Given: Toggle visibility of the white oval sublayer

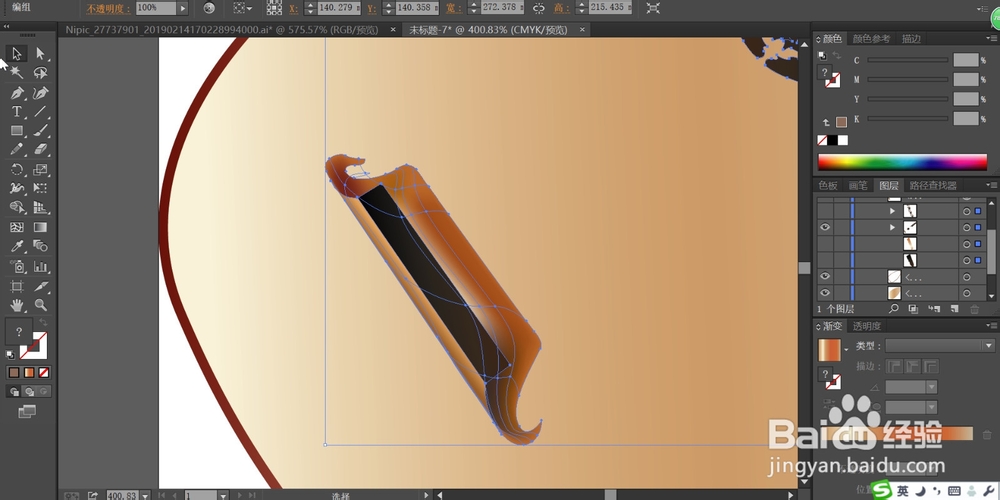Looking at the screenshot, I should [825, 276].
